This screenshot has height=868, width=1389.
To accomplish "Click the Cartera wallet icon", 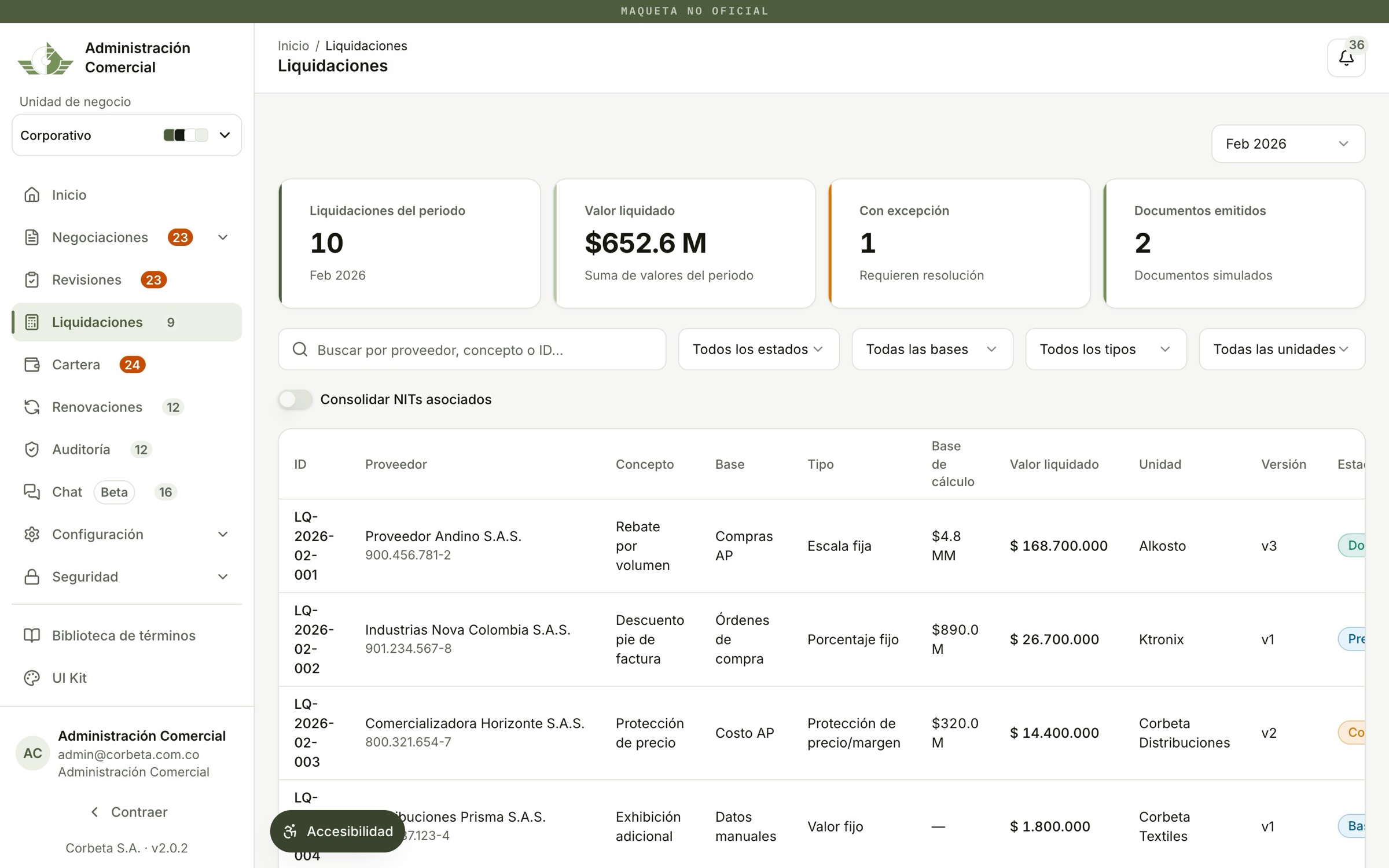I will click(32, 365).
